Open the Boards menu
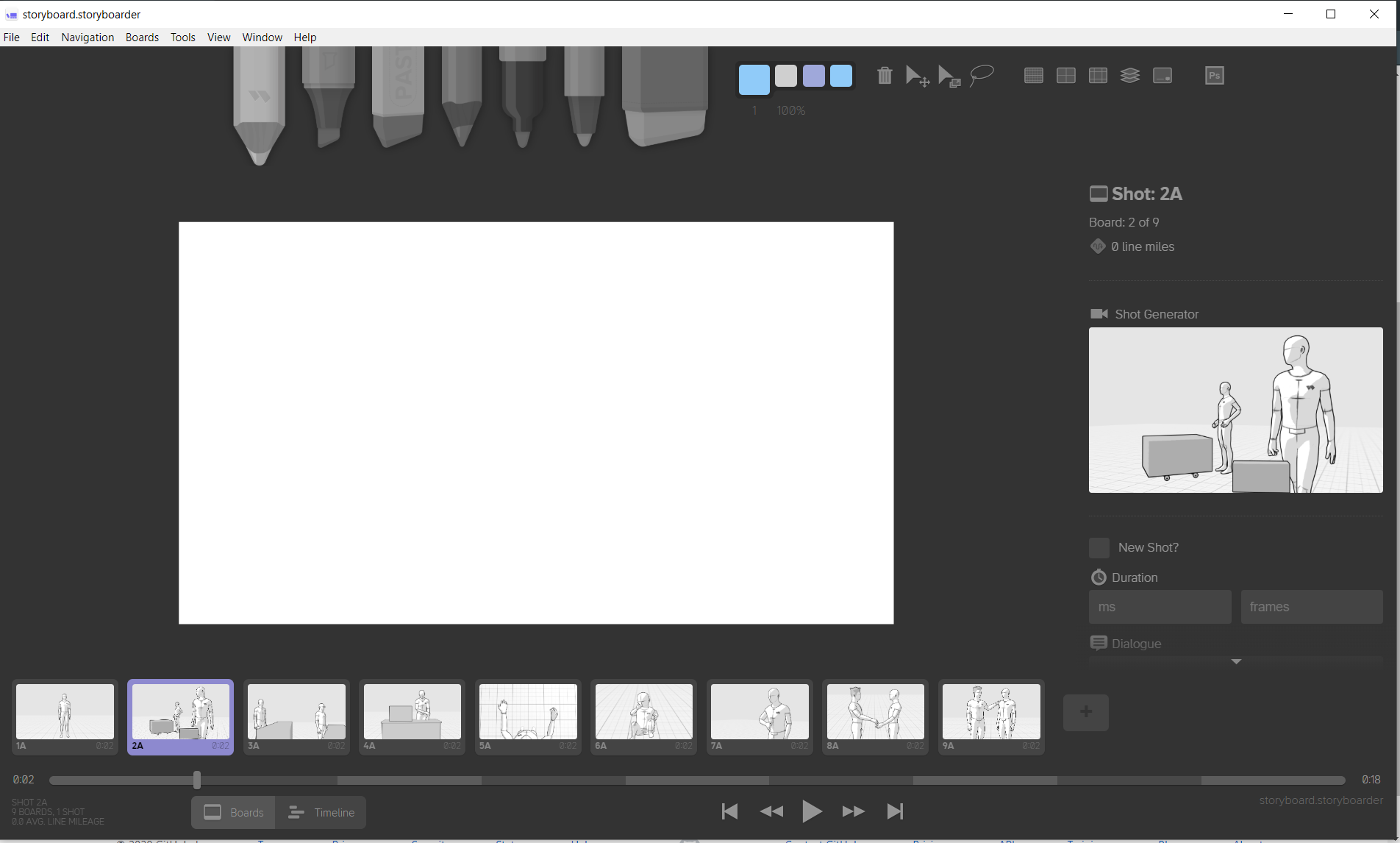This screenshot has height=843, width=1400. [141, 38]
